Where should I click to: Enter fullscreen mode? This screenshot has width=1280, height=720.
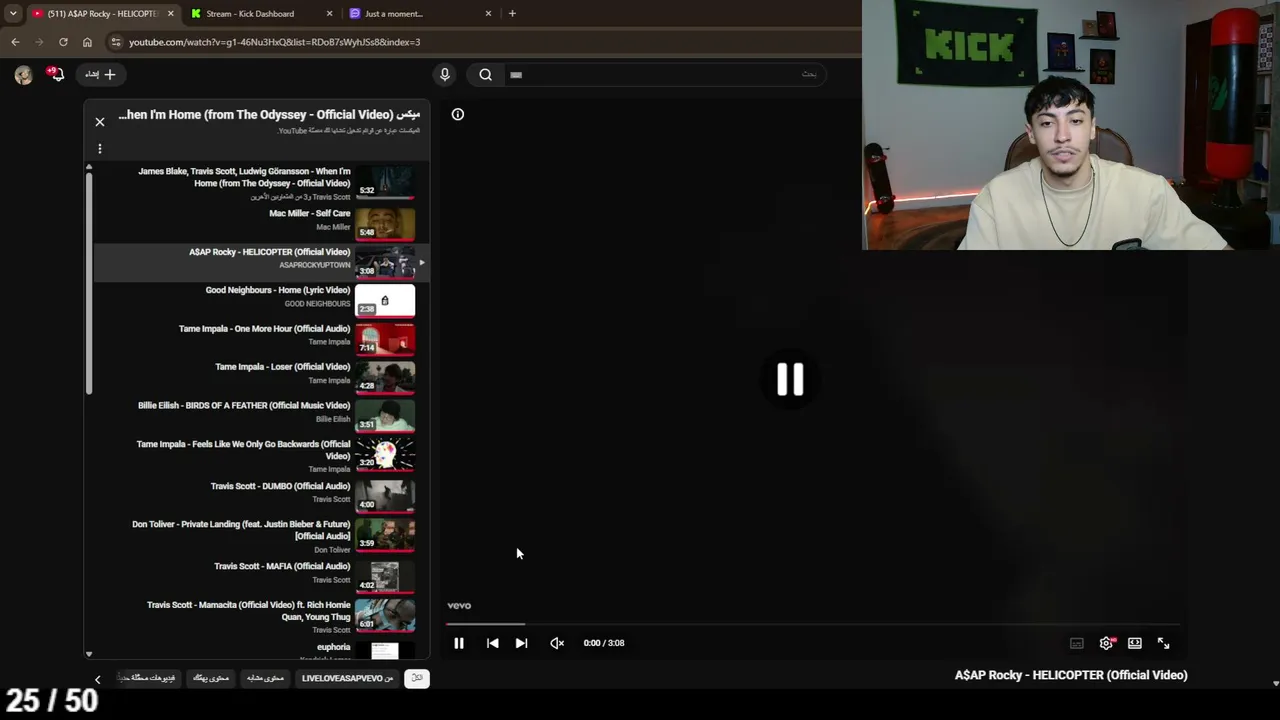(1163, 644)
